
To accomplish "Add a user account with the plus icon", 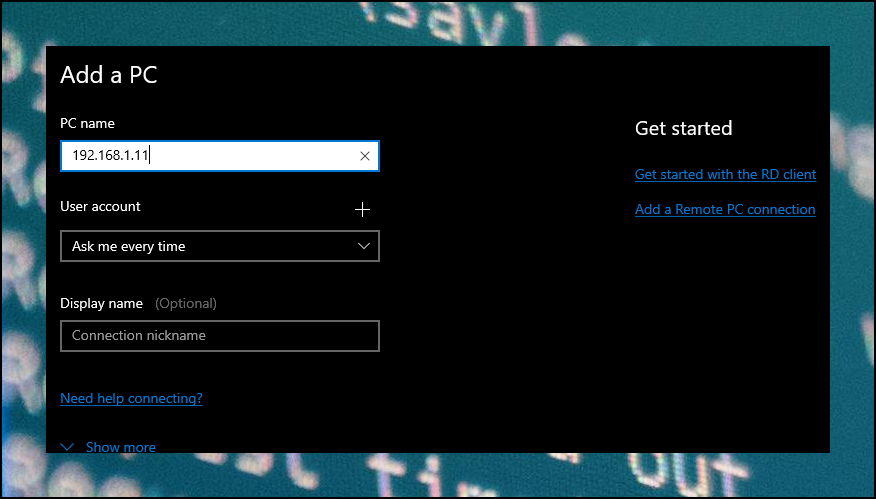I will pyautogui.click(x=363, y=210).
